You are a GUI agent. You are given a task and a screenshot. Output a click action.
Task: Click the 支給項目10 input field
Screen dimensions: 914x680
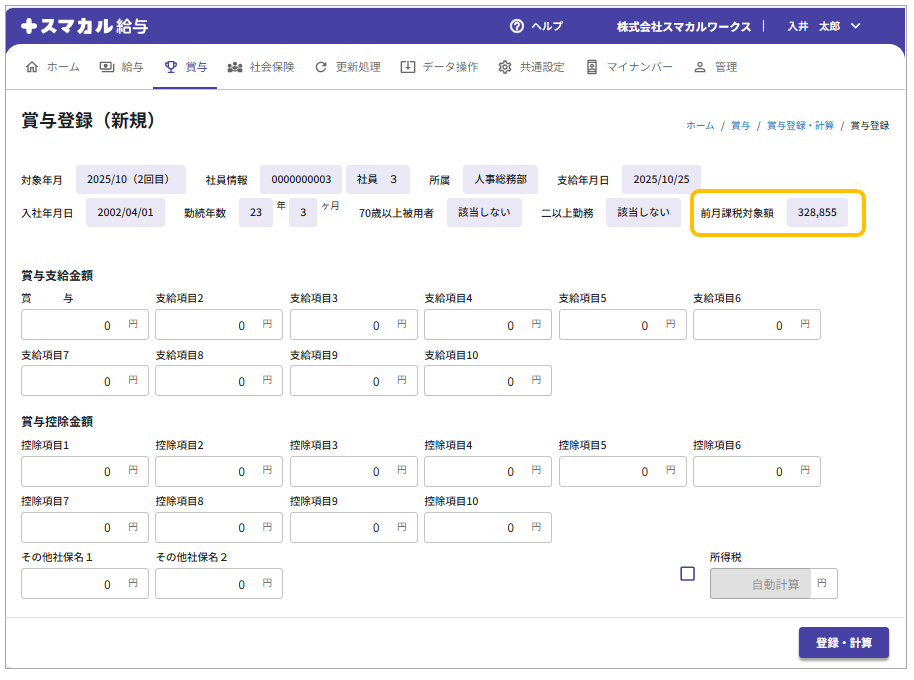(x=478, y=381)
